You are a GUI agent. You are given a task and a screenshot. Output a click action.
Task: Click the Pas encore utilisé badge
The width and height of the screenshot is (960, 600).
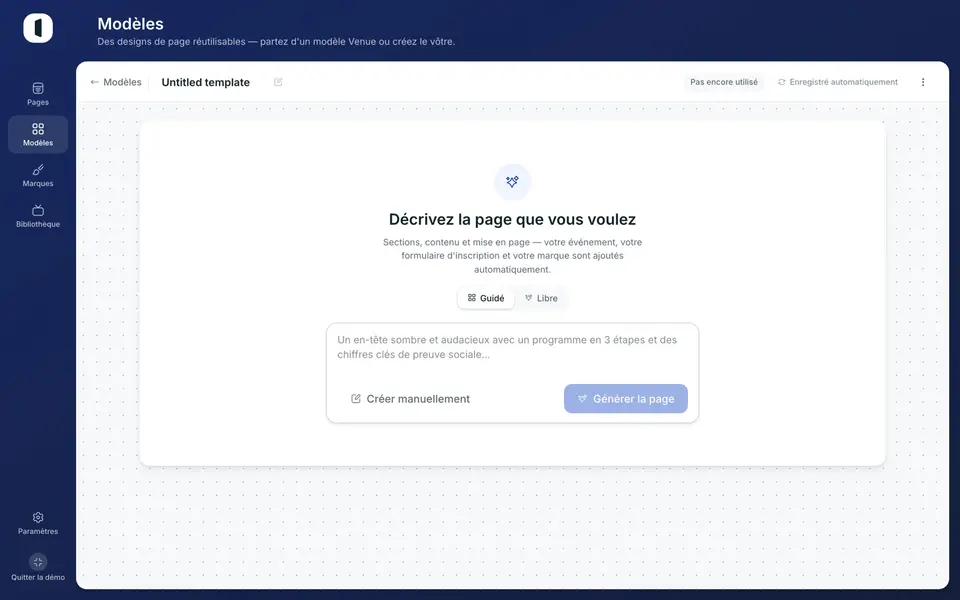(724, 82)
